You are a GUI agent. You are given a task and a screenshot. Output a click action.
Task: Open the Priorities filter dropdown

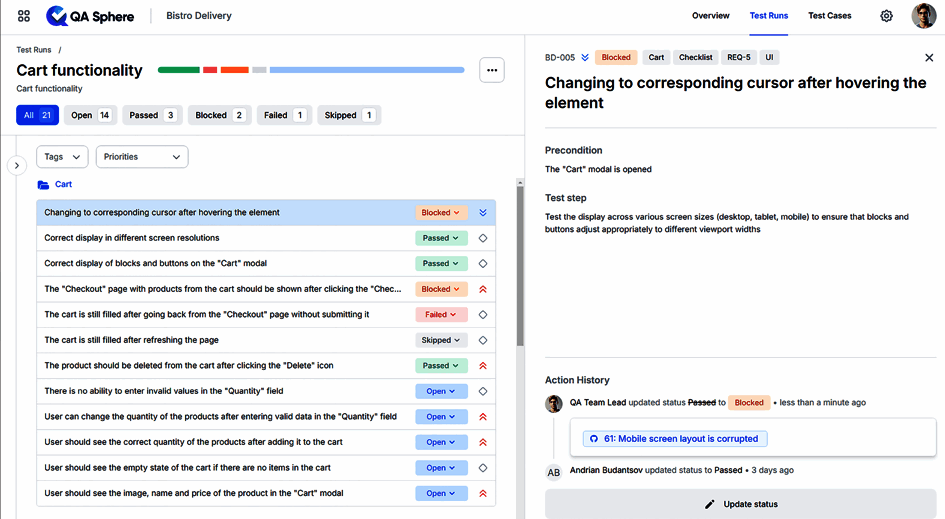coord(141,157)
